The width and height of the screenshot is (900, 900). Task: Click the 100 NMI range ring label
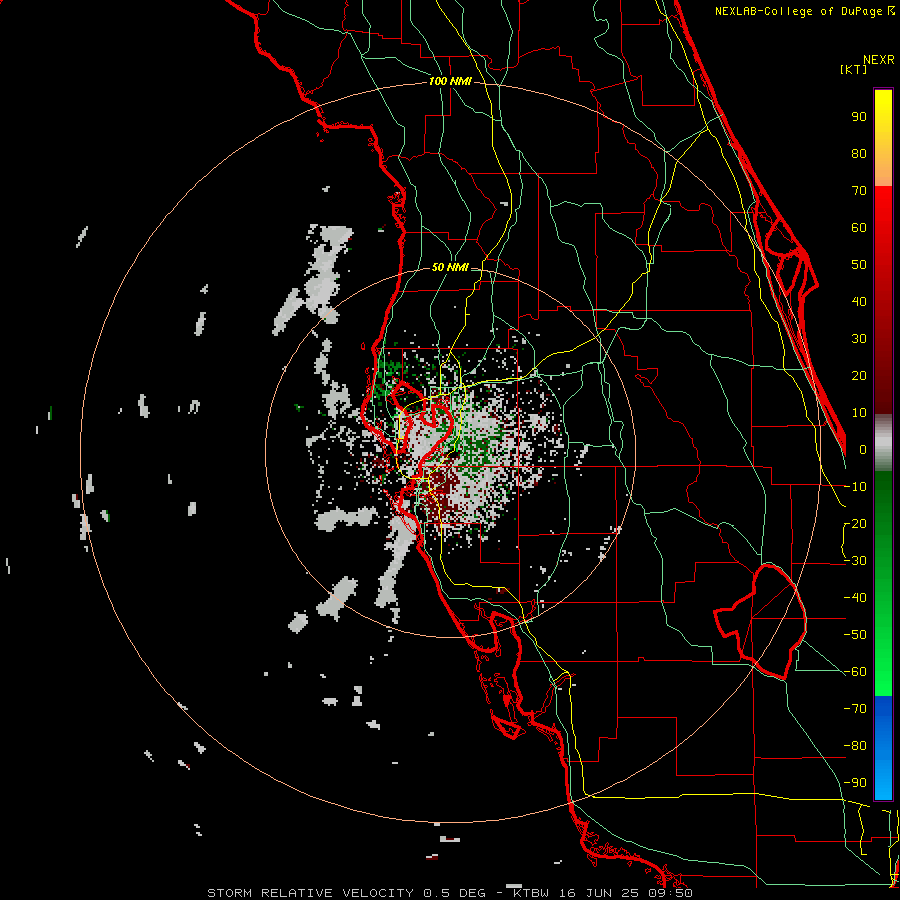point(450,81)
